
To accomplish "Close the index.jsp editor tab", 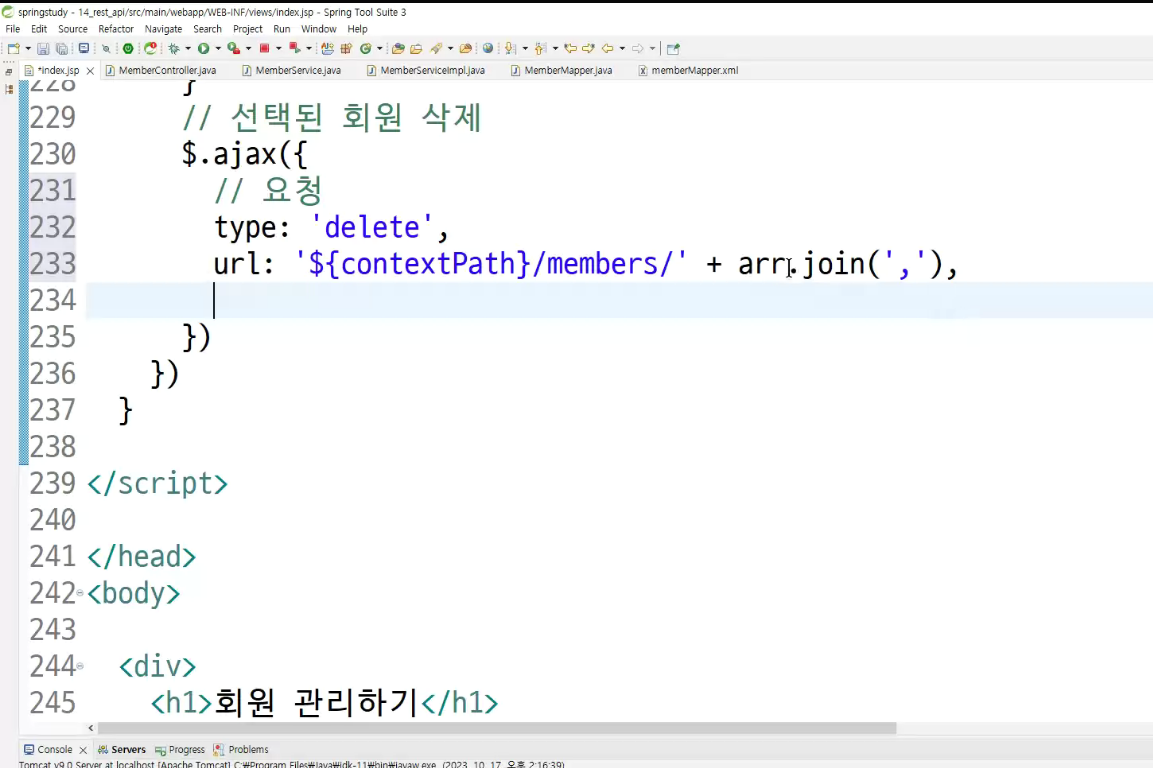I will 90,71.
